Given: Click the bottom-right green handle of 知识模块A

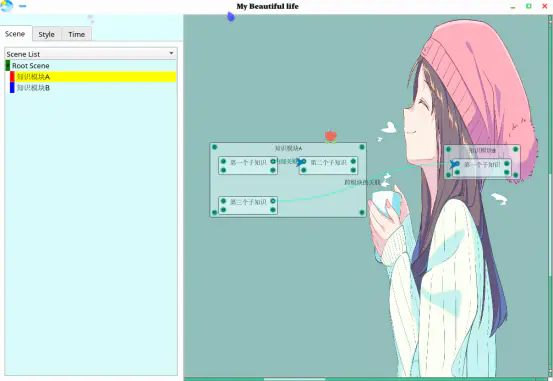Looking at the screenshot, I should pyautogui.click(x=362, y=212).
